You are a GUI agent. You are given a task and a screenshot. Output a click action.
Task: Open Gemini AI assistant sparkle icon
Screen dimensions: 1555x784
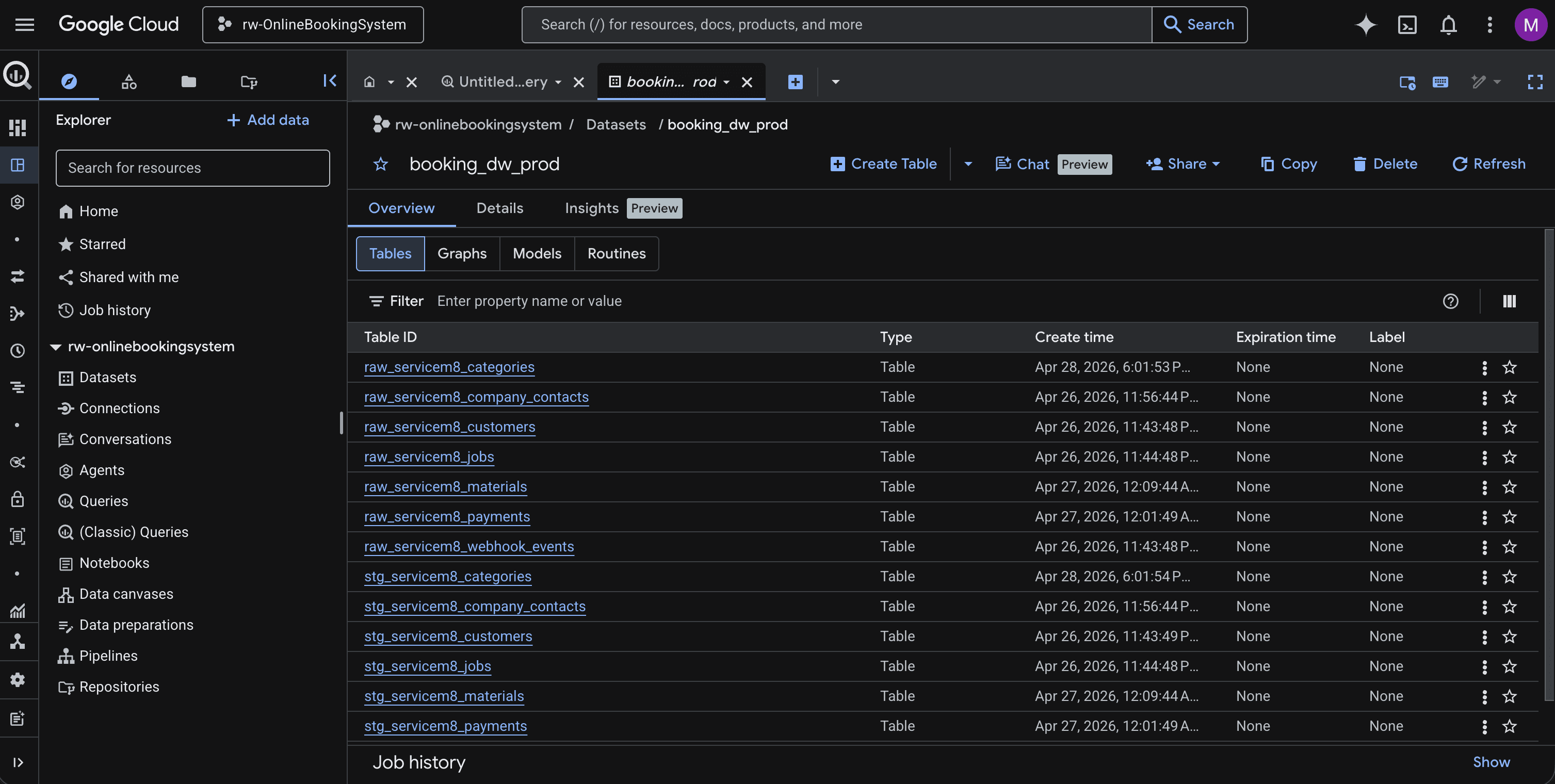[x=1366, y=25]
